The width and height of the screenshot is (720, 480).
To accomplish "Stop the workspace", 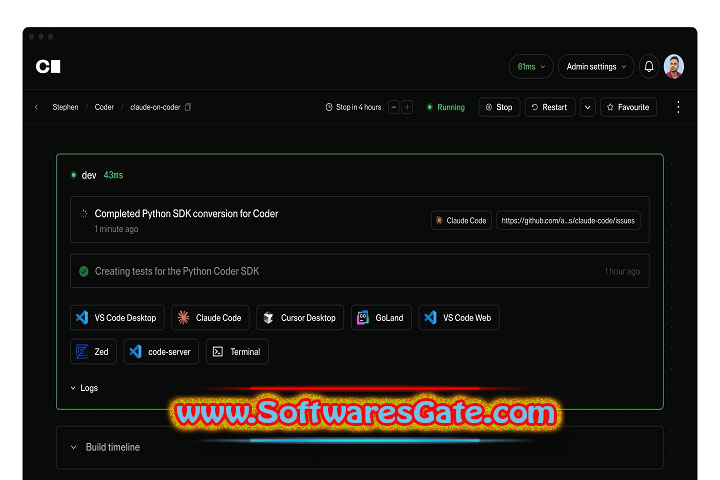I will [x=499, y=107].
